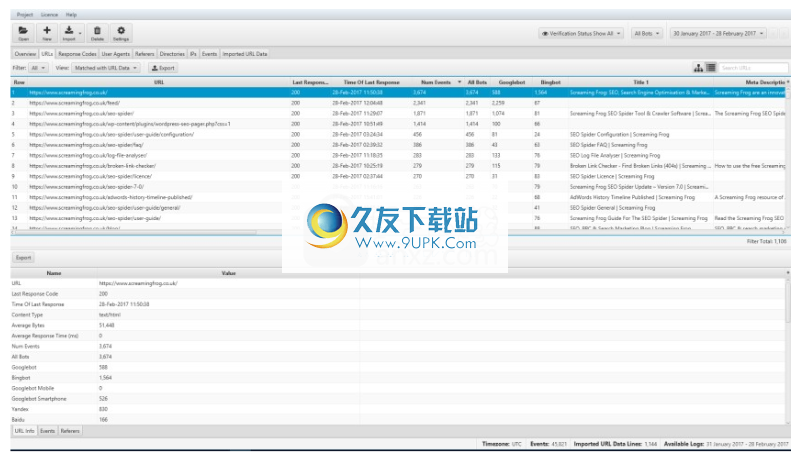Open the Verification Status Show All dropdown
The image size is (791, 453).
[x=581, y=33]
